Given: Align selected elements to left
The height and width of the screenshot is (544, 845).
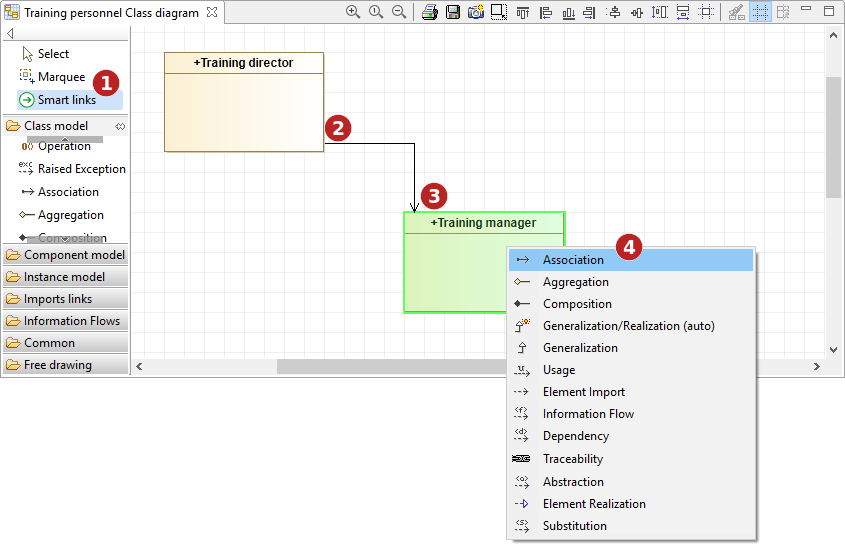Looking at the screenshot, I should 545,12.
